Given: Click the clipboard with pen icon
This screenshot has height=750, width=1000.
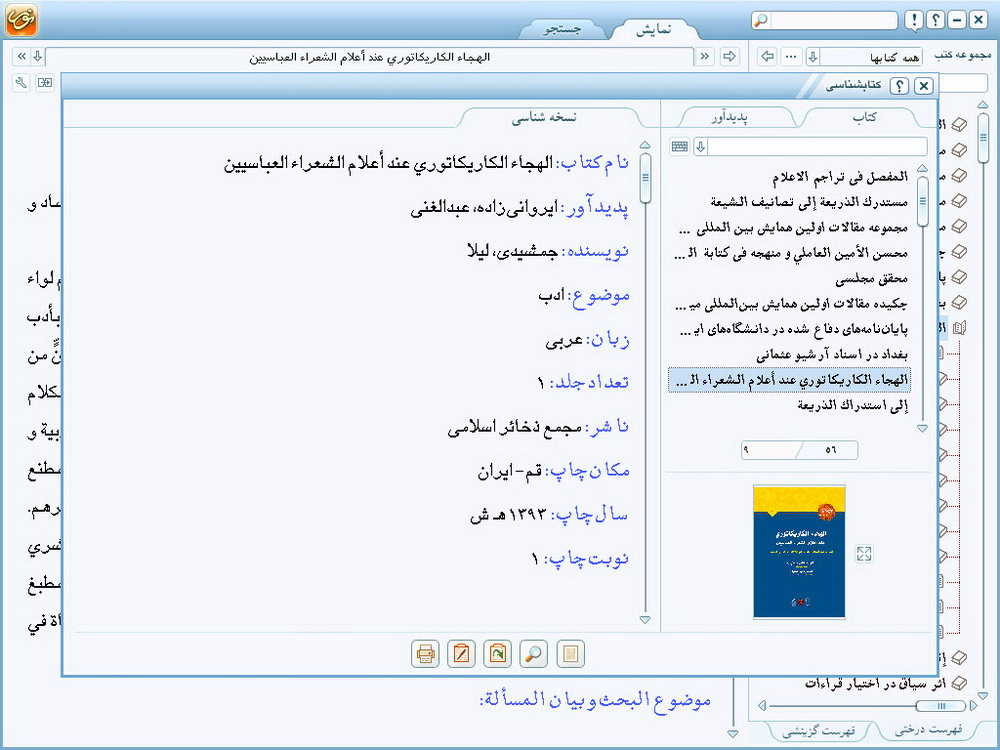Looking at the screenshot, I should (x=461, y=654).
